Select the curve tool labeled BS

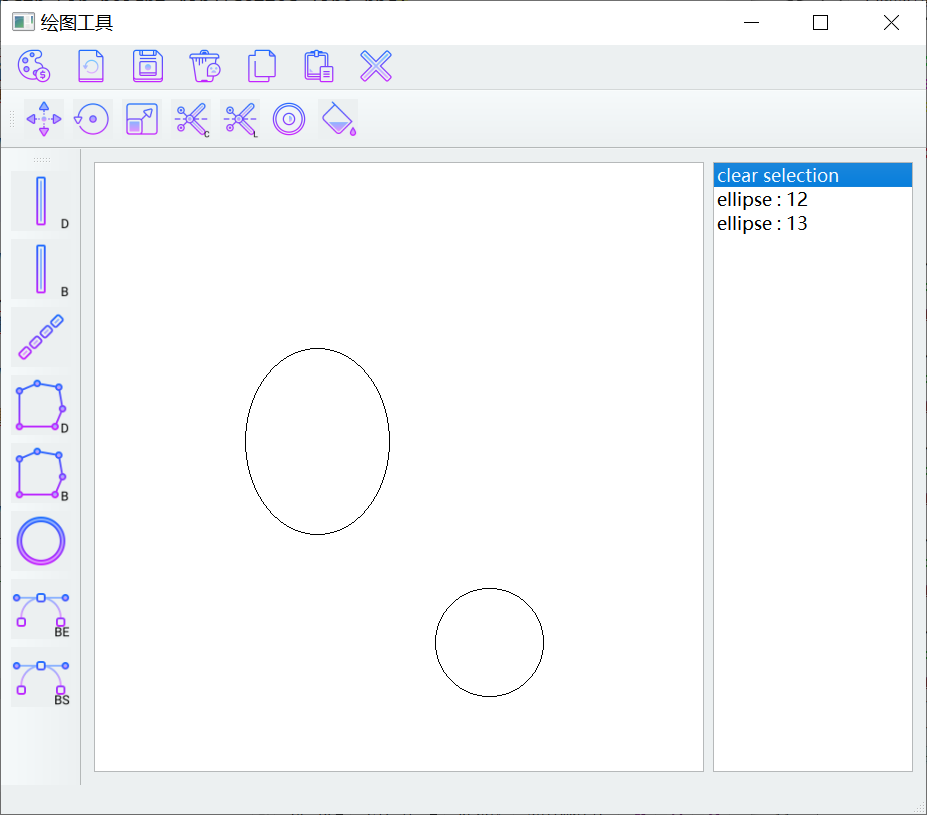tap(41, 677)
